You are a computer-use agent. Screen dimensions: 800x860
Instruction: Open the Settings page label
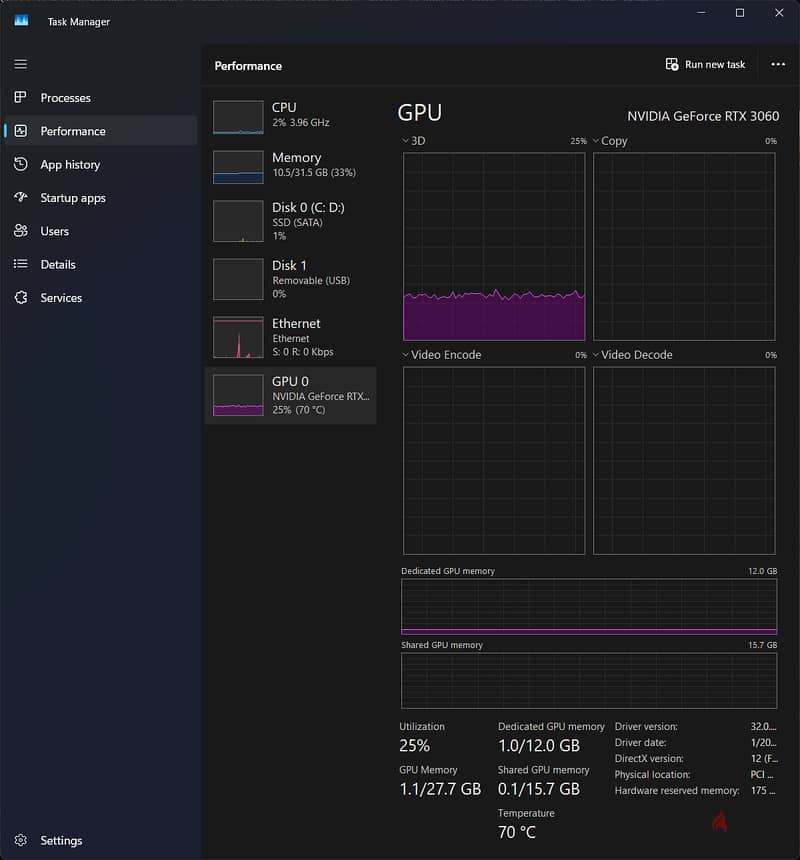[61, 840]
